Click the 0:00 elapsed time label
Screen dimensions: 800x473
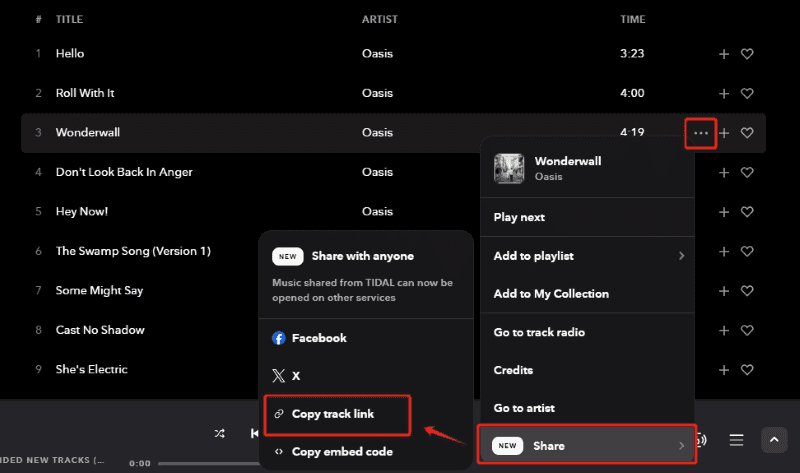click(x=140, y=463)
